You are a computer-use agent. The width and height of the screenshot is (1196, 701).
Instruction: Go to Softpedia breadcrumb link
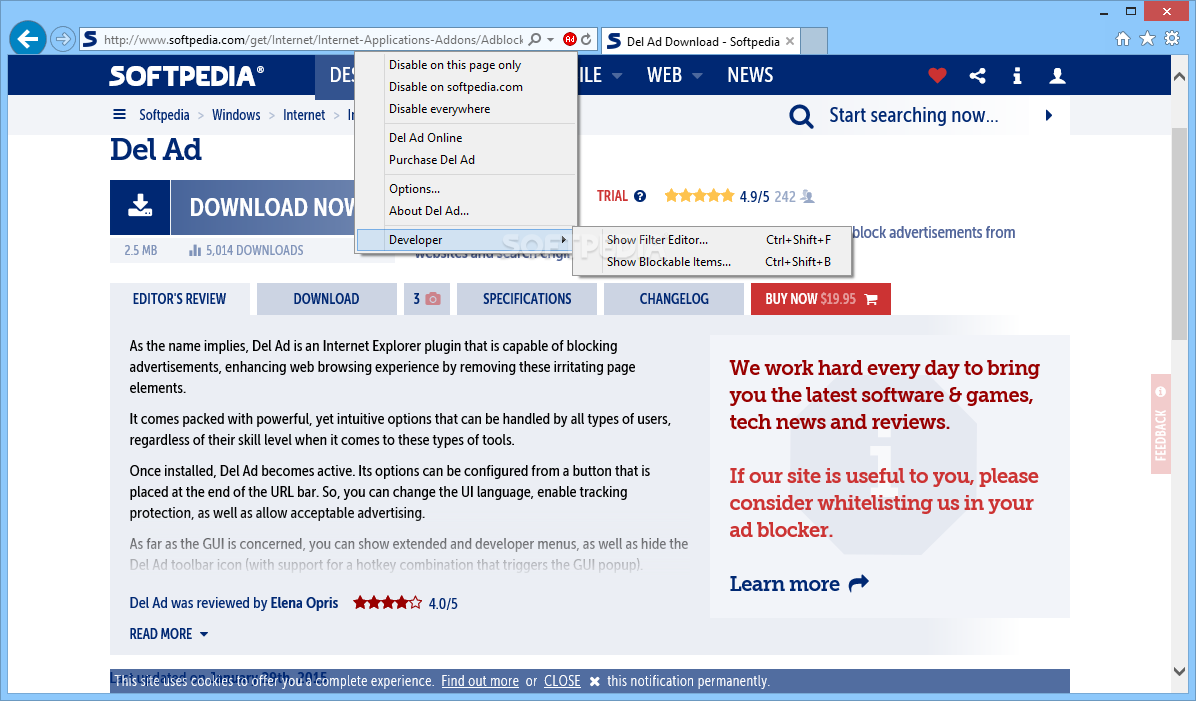164,115
